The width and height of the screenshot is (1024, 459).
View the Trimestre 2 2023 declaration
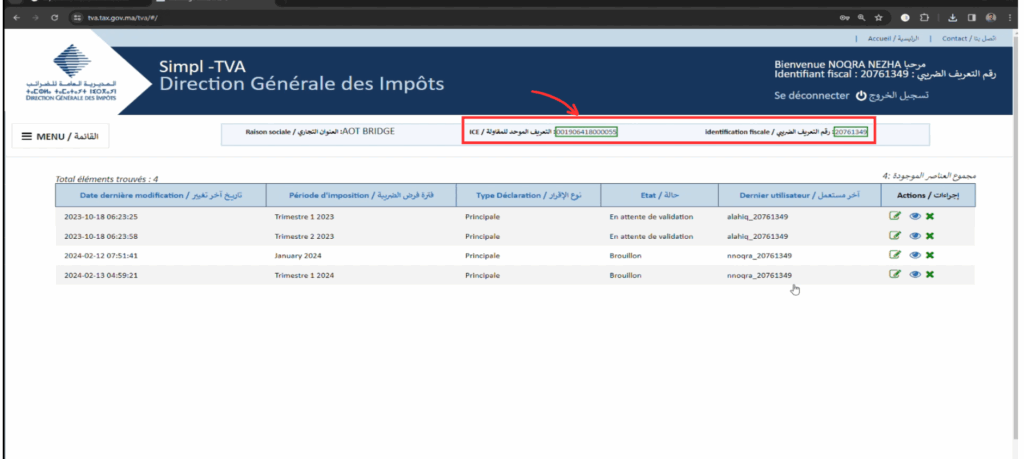(915, 236)
